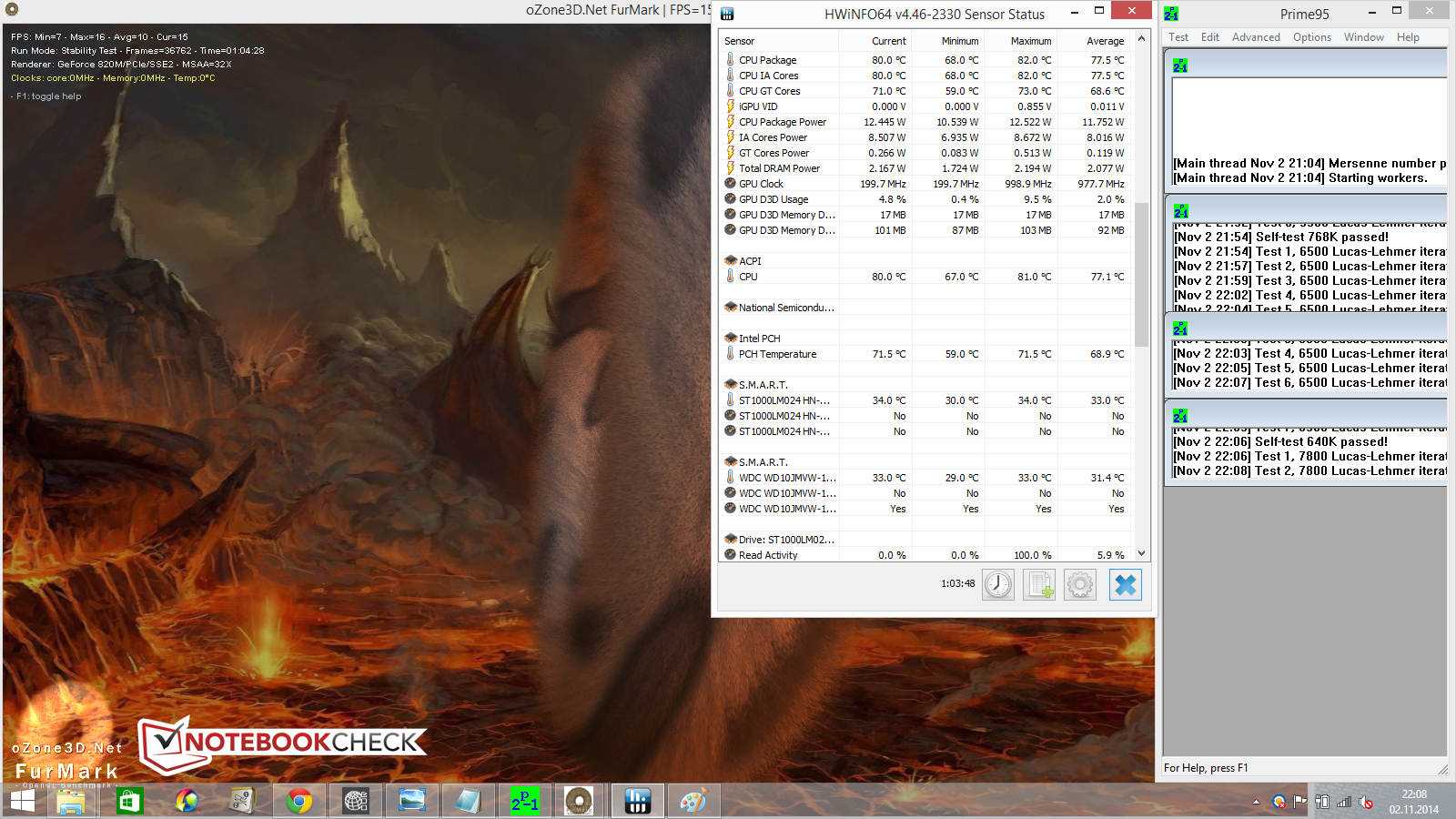
Task: Click the Main thread window icon in Prime95
Action: pyautogui.click(x=1180, y=66)
